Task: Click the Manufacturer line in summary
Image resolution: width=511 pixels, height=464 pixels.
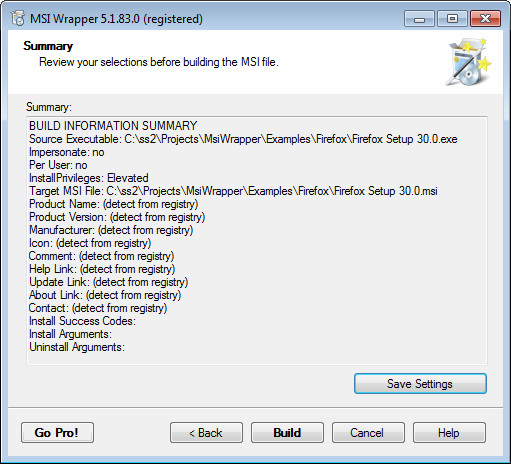Action: 111,230
